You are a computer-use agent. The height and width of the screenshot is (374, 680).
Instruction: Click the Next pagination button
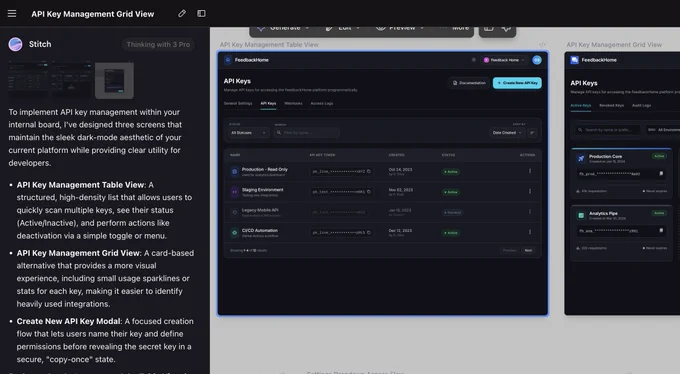[x=528, y=250]
